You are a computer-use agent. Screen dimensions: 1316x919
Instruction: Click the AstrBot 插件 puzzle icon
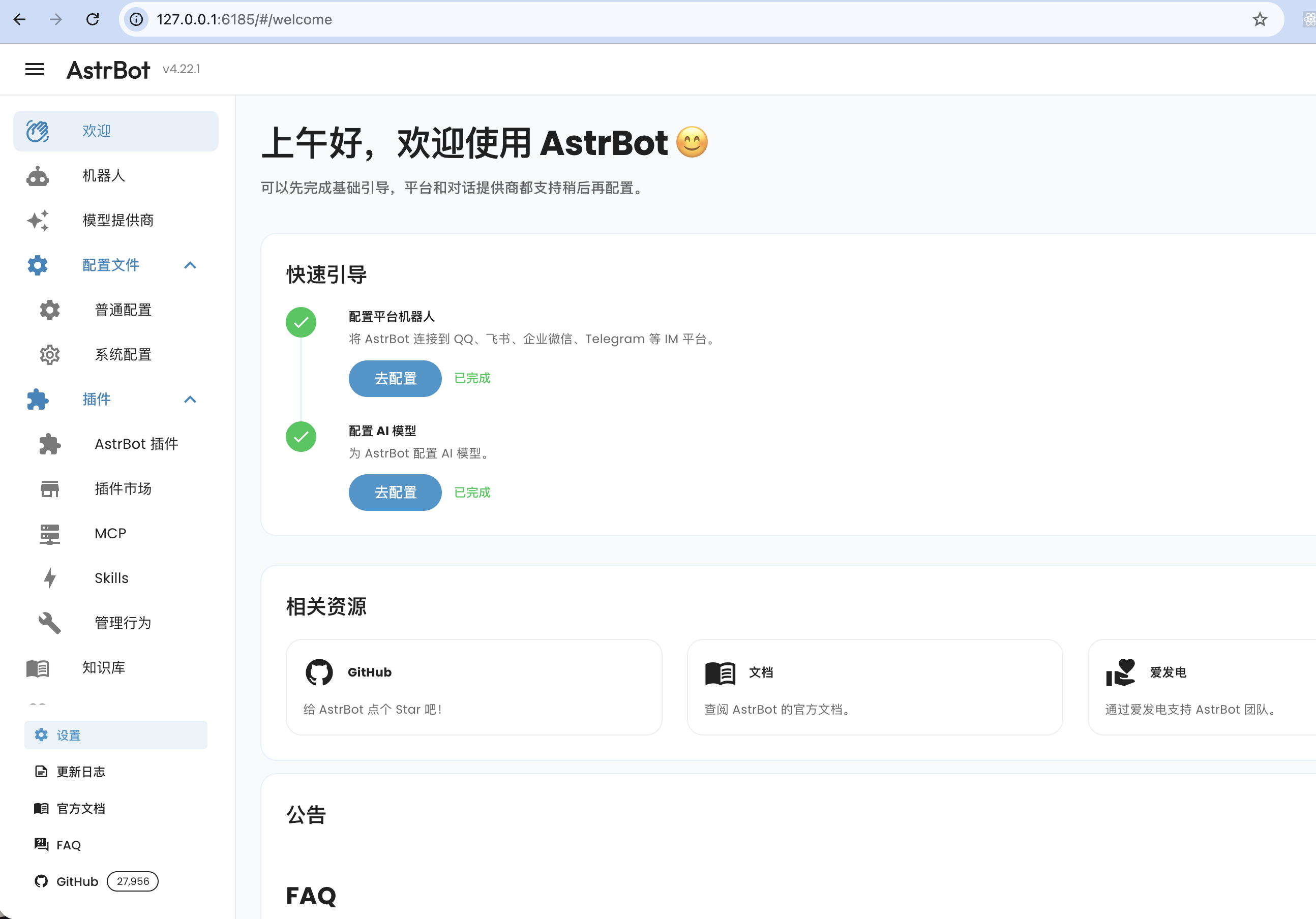click(x=50, y=444)
